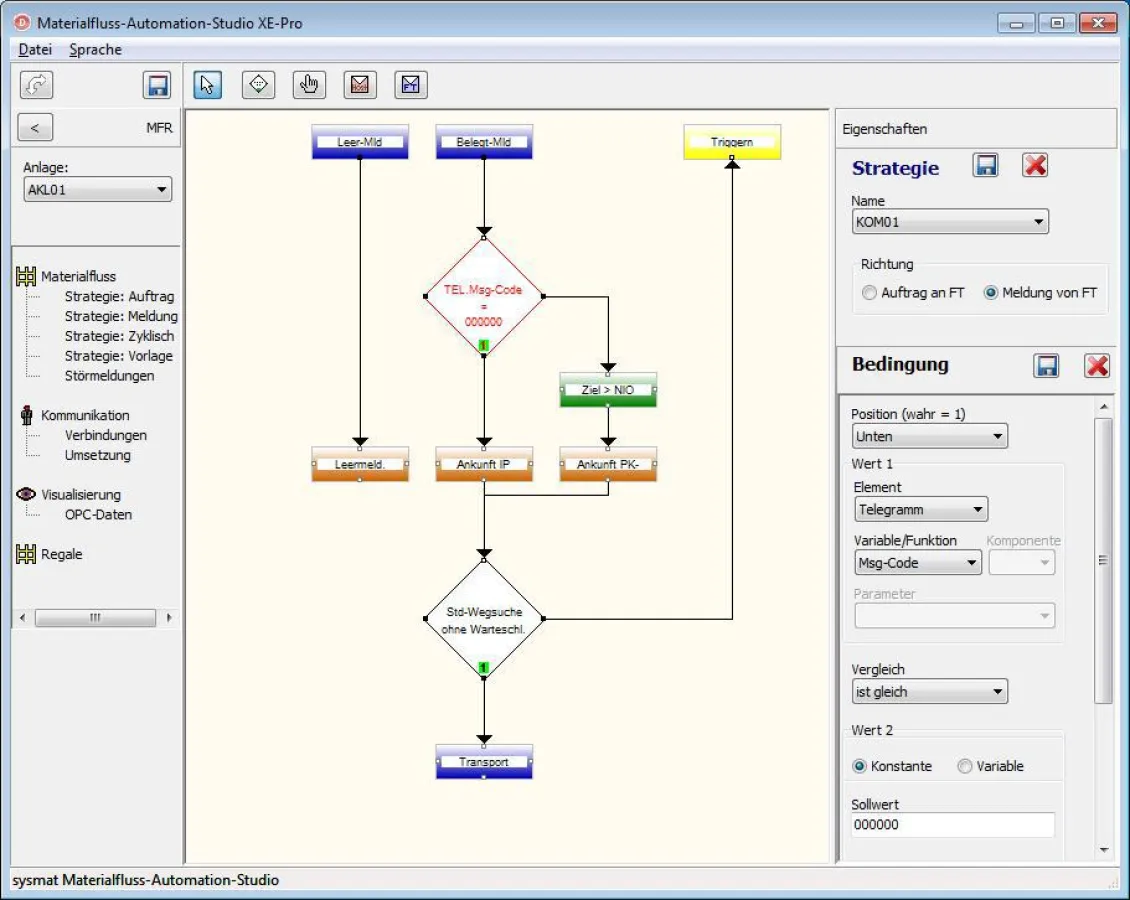Click inside the Sollwert input field

951,825
